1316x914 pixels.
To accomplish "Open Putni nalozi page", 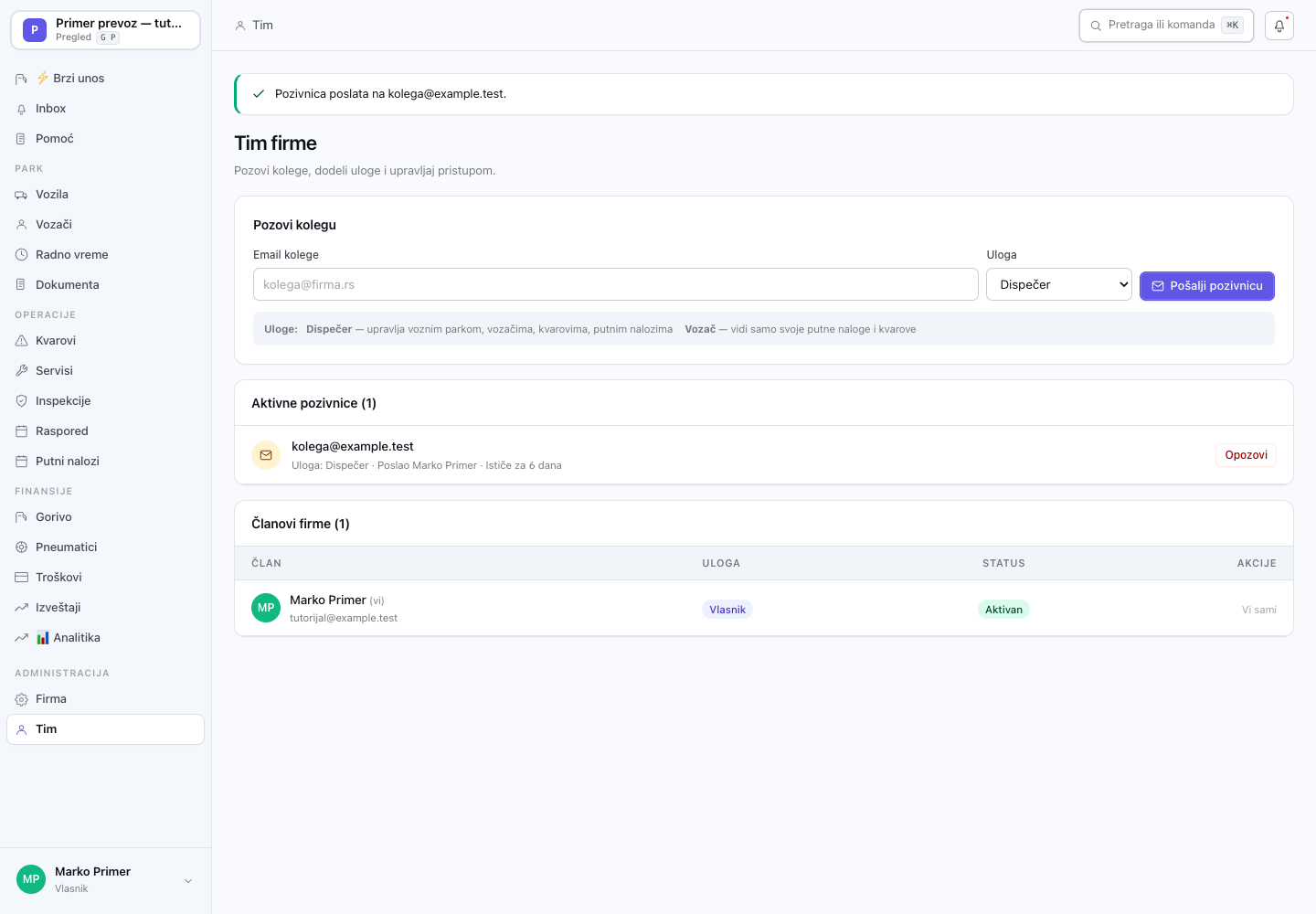I will 105,462.
